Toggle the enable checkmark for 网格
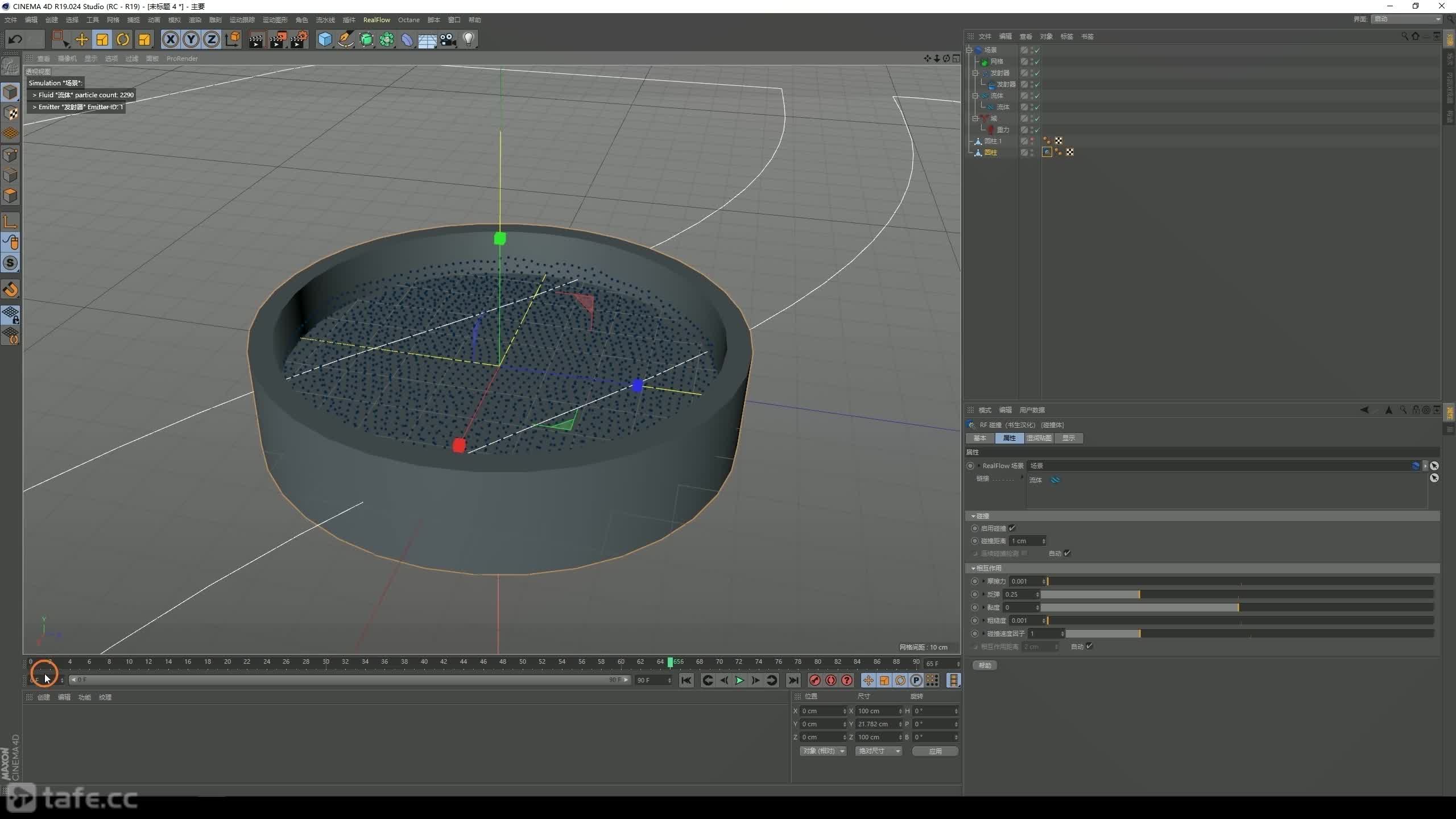The height and width of the screenshot is (819, 1456). 1037,61
